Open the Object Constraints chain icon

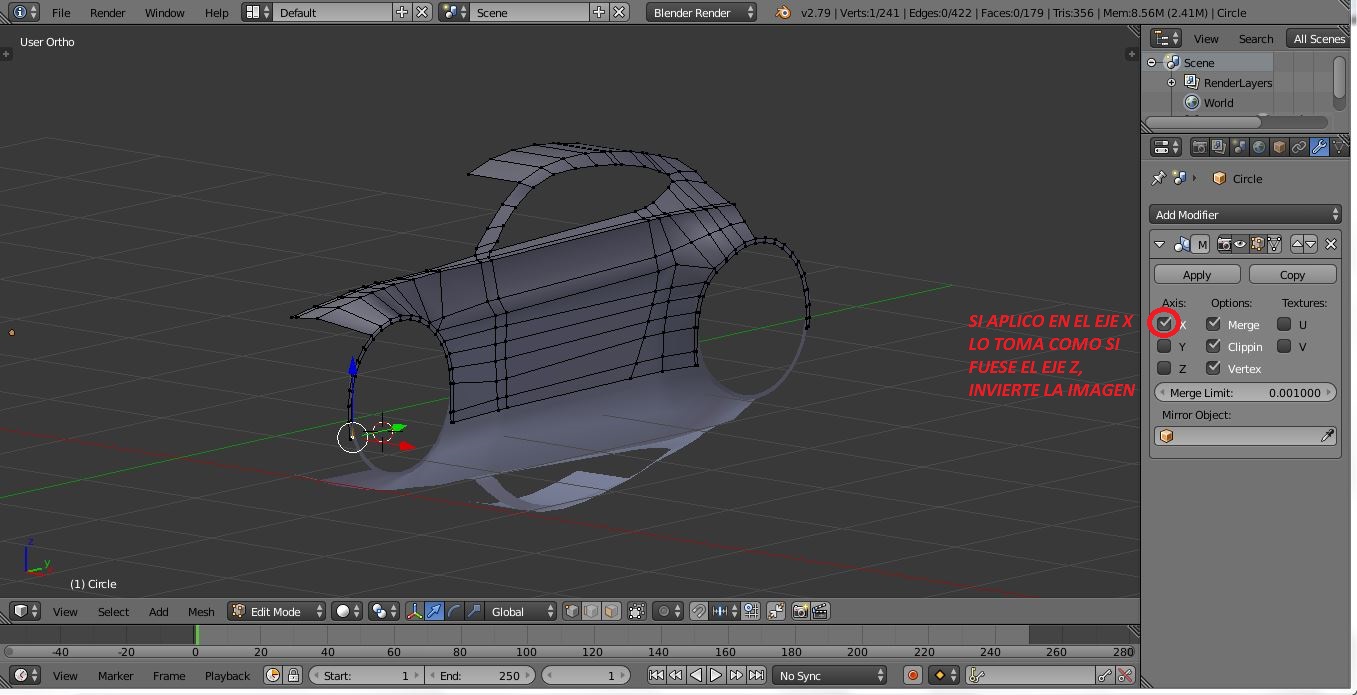1299,147
